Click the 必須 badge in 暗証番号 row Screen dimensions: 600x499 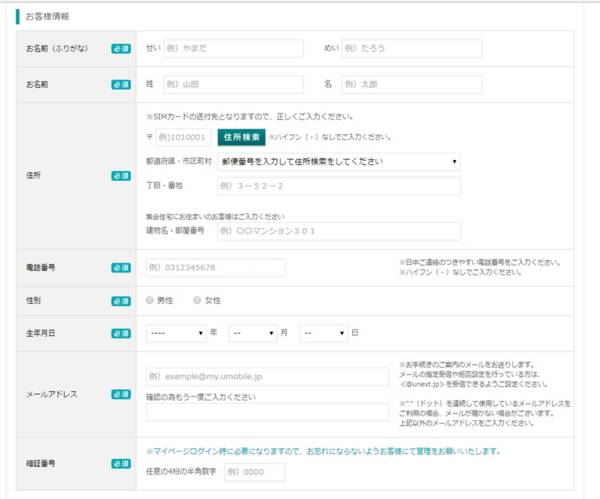pos(121,464)
